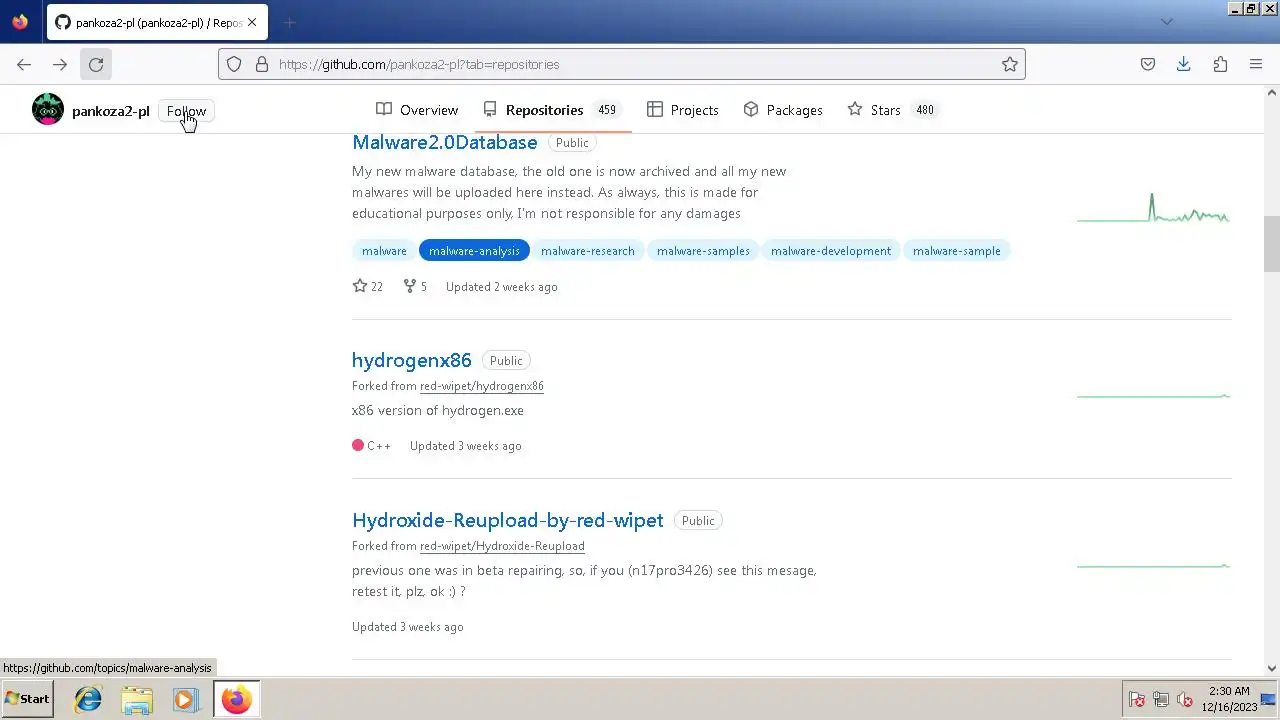Open the Firefox downloads panel

[x=1184, y=64]
